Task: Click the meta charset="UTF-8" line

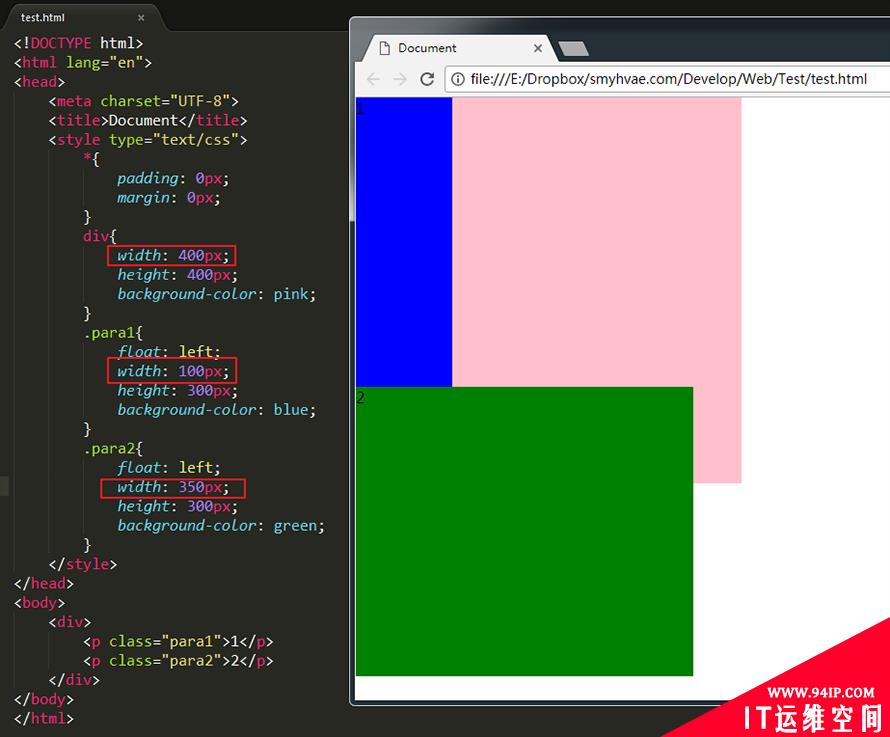Action: pyautogui.click(x=144, y=101)
